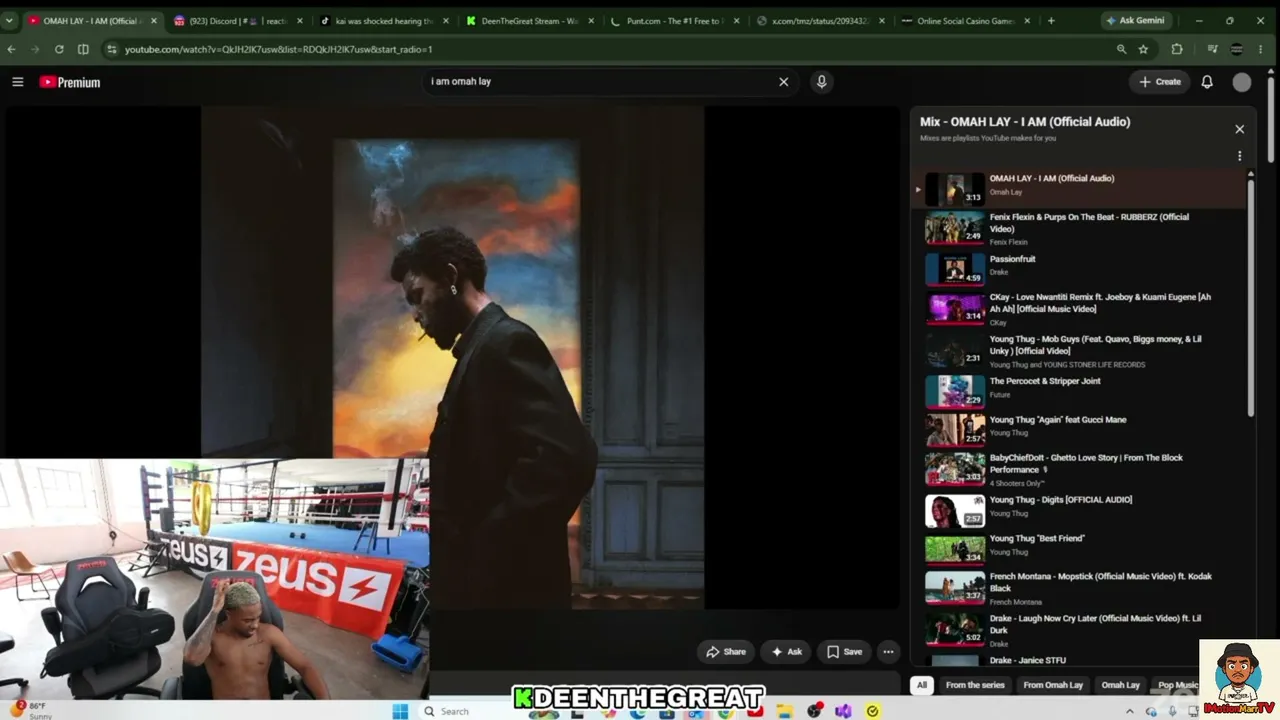This screenshot has height=720, width=1280.
Task: Open more actions beside the Save button
Action: click(x=888, y=652)
